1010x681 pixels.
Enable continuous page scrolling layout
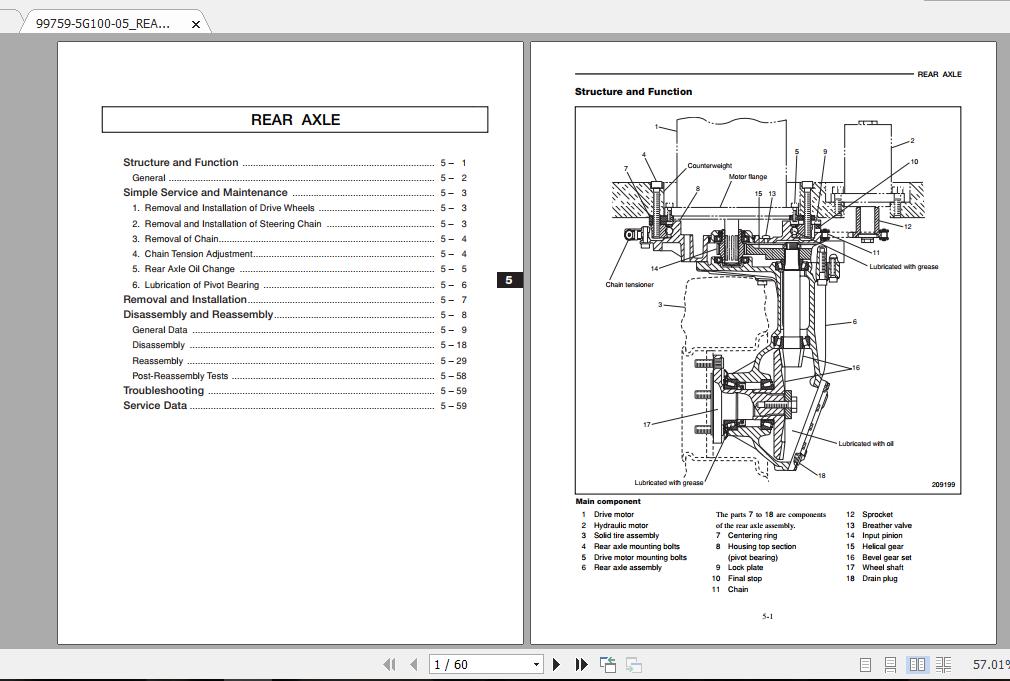(x=890, y=664)
